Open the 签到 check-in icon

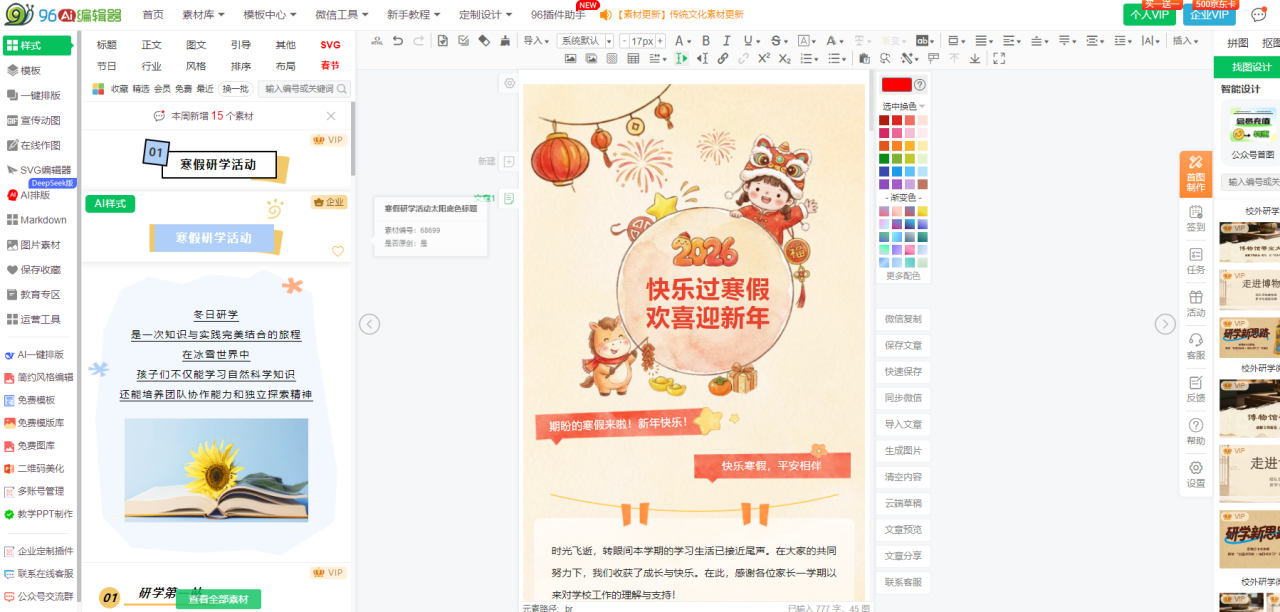[x=1195, y=217]
